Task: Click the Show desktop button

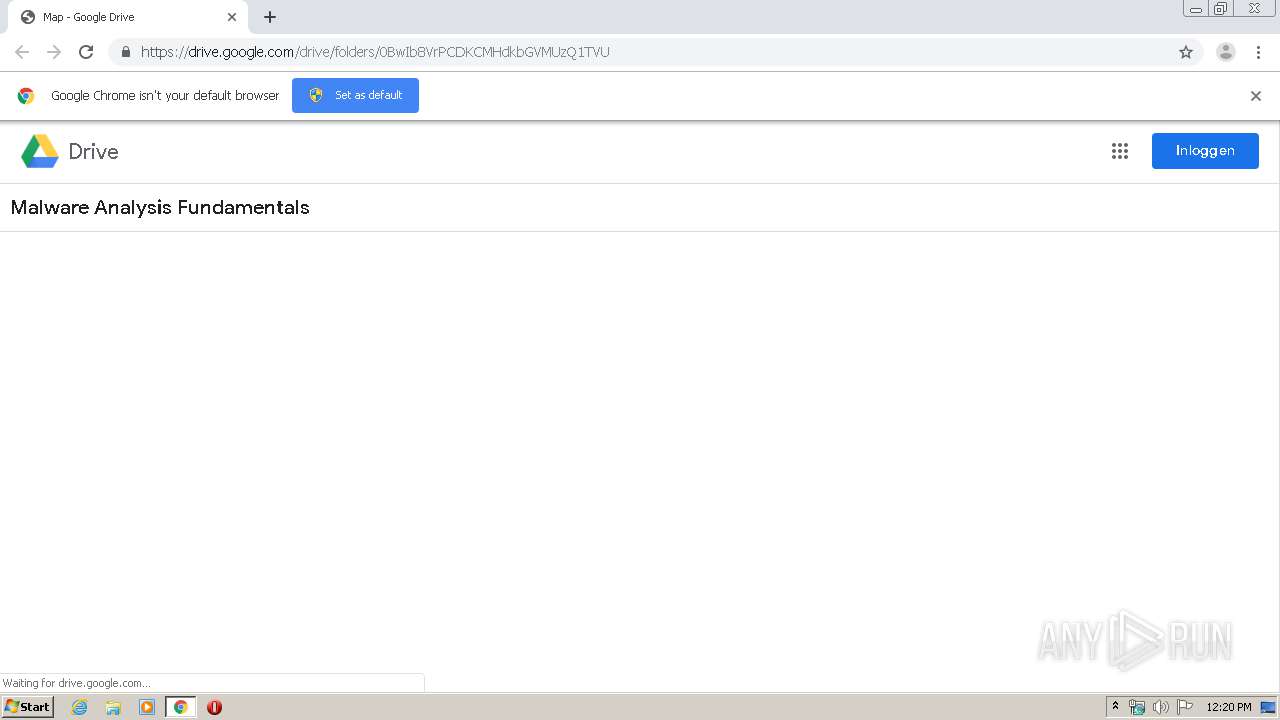Action: point(1268,707)
